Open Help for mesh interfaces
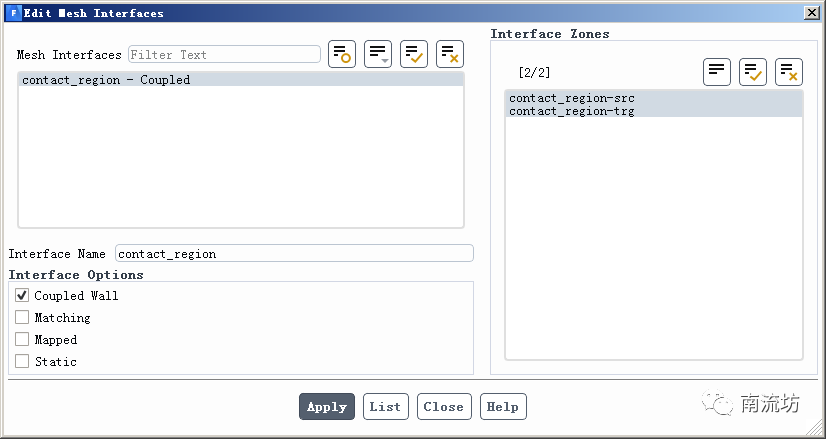The height and width of the screenshot is (439, 826). [503, 407]
